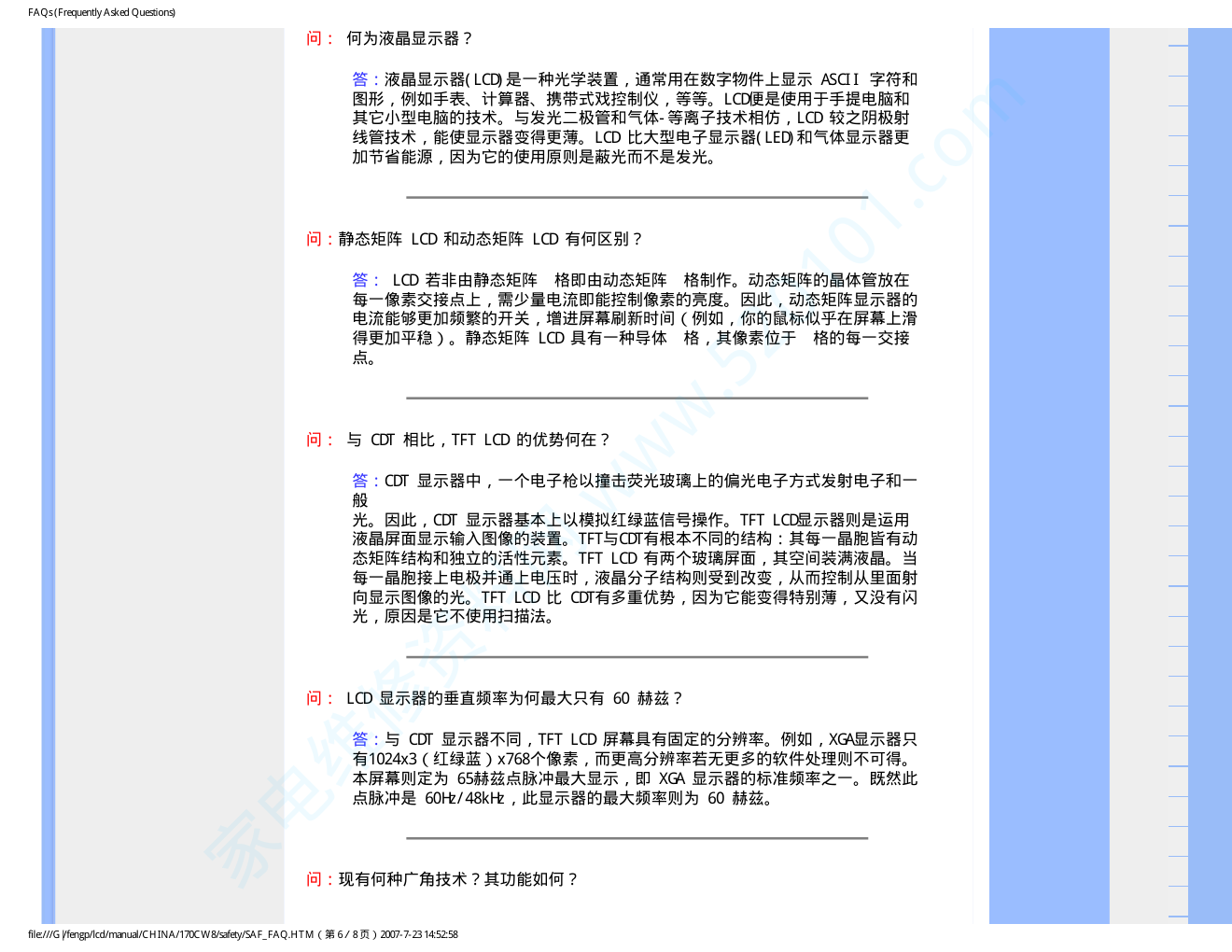Select the question '与 CDT 相比，TFT LCD 的优势何在？'
This screenshot has width=1232, height=952.
click(478, 440)
